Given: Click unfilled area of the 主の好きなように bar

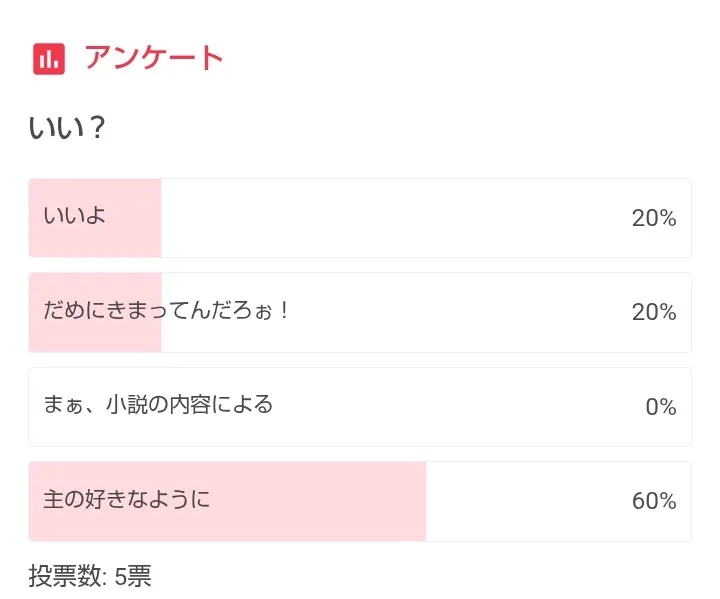Looking at the screenshot, I should click(x=520, y=501).
